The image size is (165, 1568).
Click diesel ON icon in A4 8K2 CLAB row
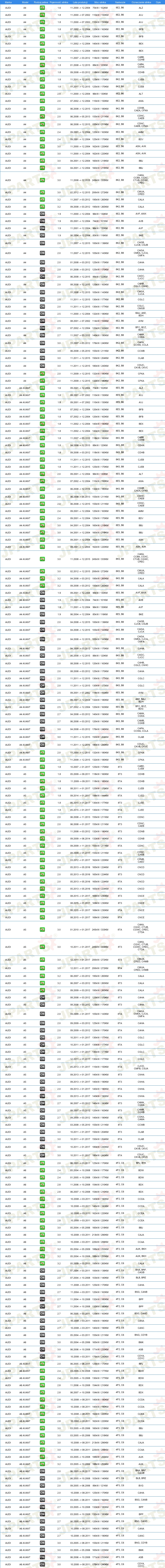[x=42, y=358]
